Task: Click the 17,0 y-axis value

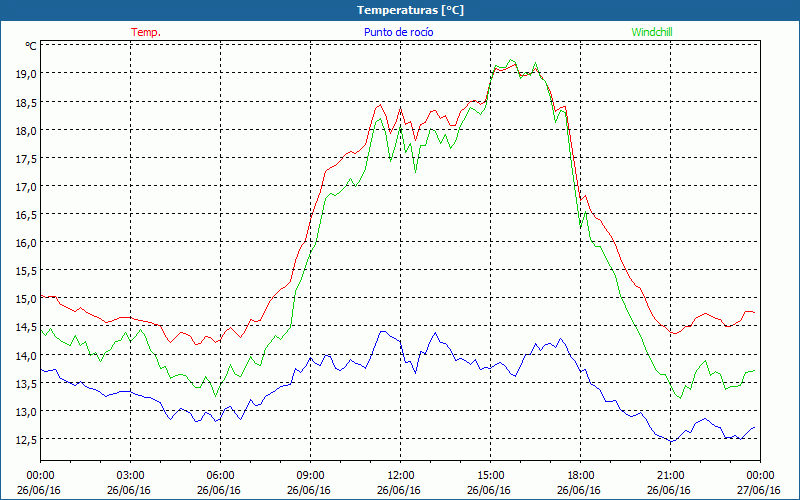Action: pyautogui.click(x=28, y=187)
